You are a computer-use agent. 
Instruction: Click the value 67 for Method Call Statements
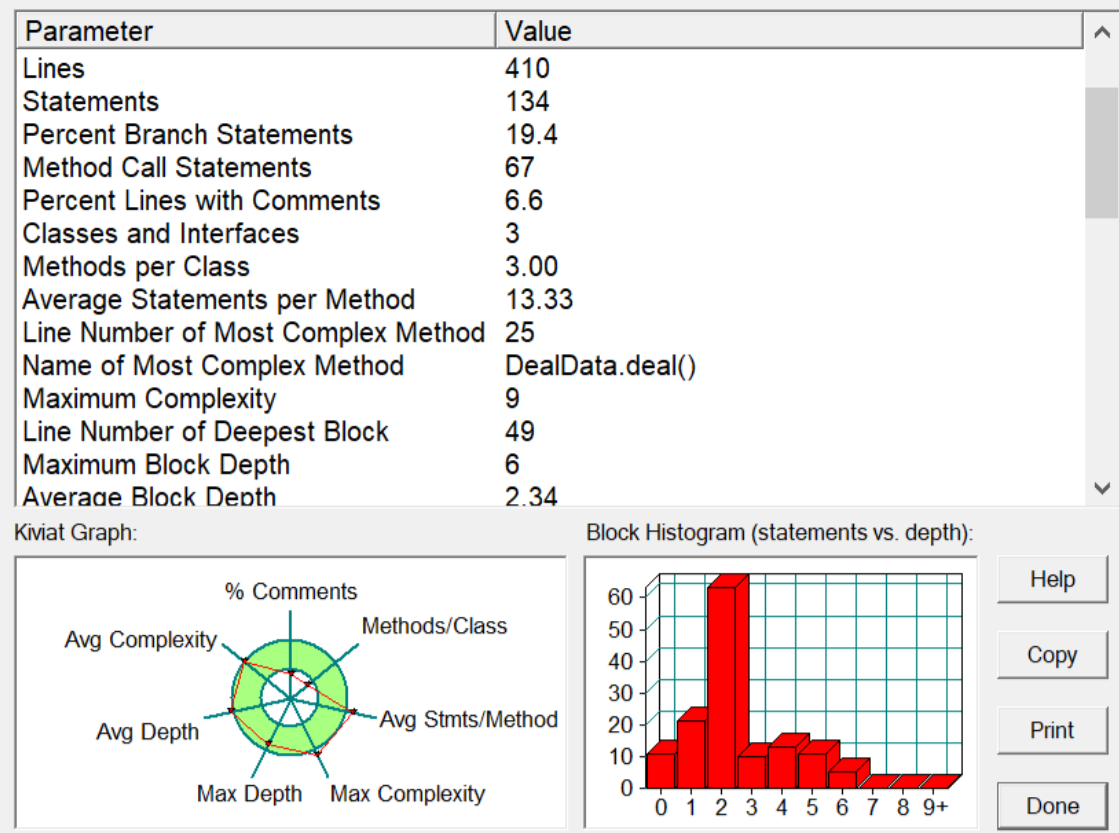point(520,167)
